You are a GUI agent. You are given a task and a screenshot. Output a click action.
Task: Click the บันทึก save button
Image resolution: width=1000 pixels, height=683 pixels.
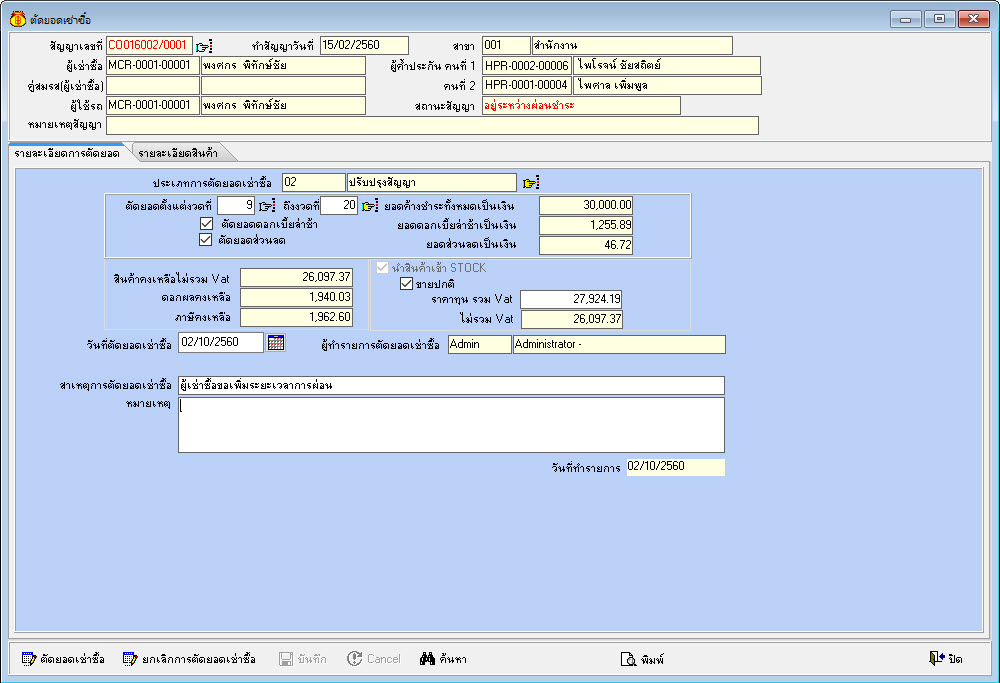(x=302, y=659)
